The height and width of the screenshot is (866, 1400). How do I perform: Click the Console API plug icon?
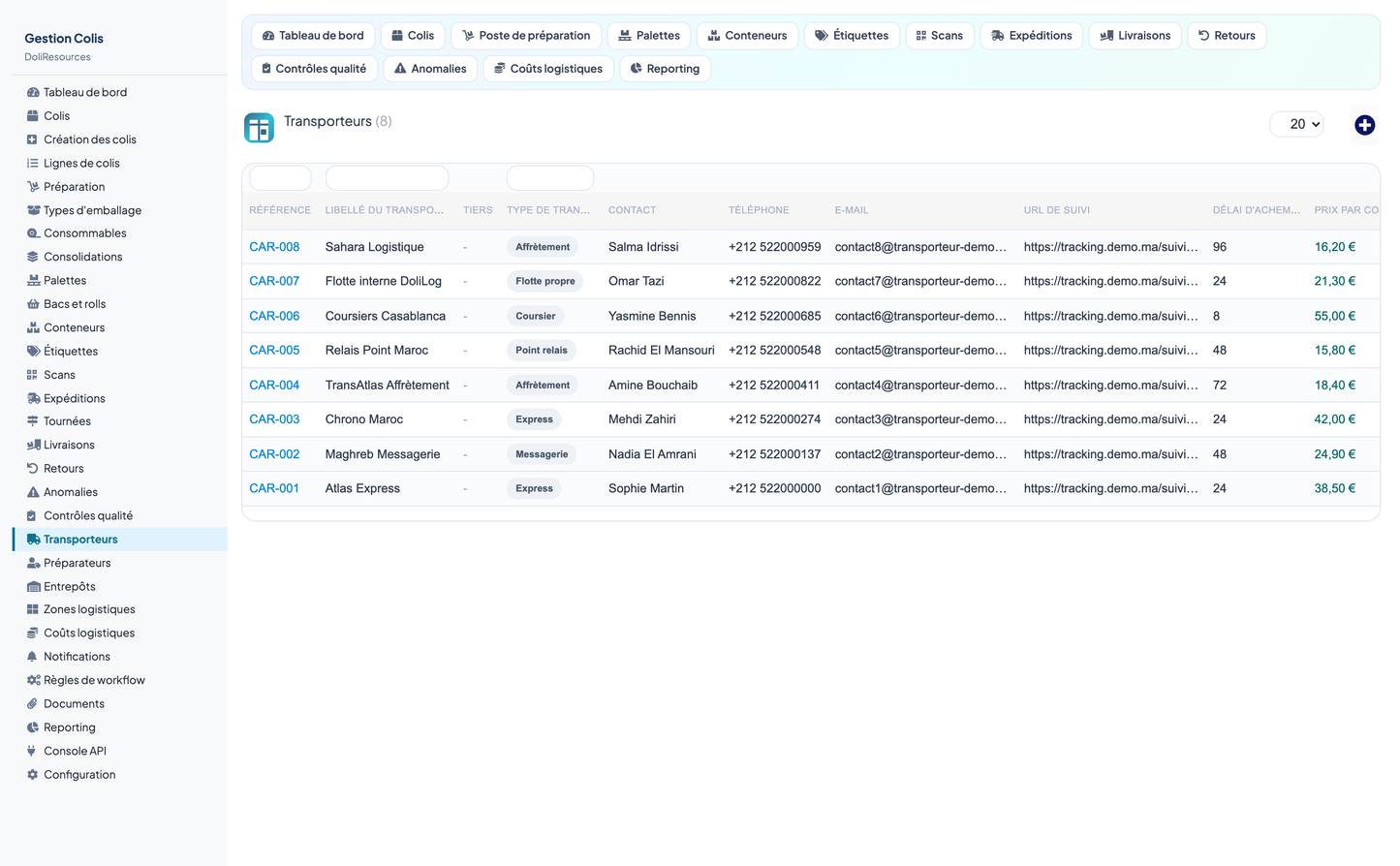[33, 751]
